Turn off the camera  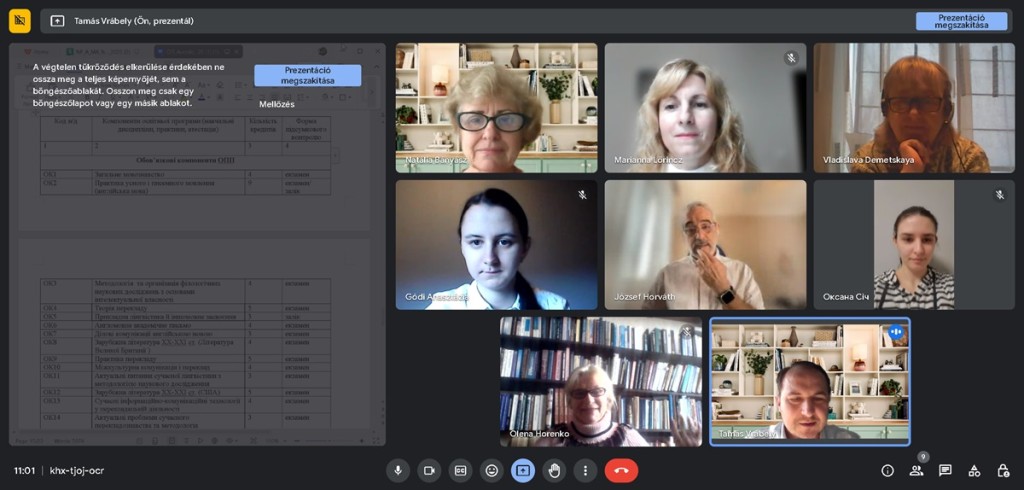pos(429,470)
